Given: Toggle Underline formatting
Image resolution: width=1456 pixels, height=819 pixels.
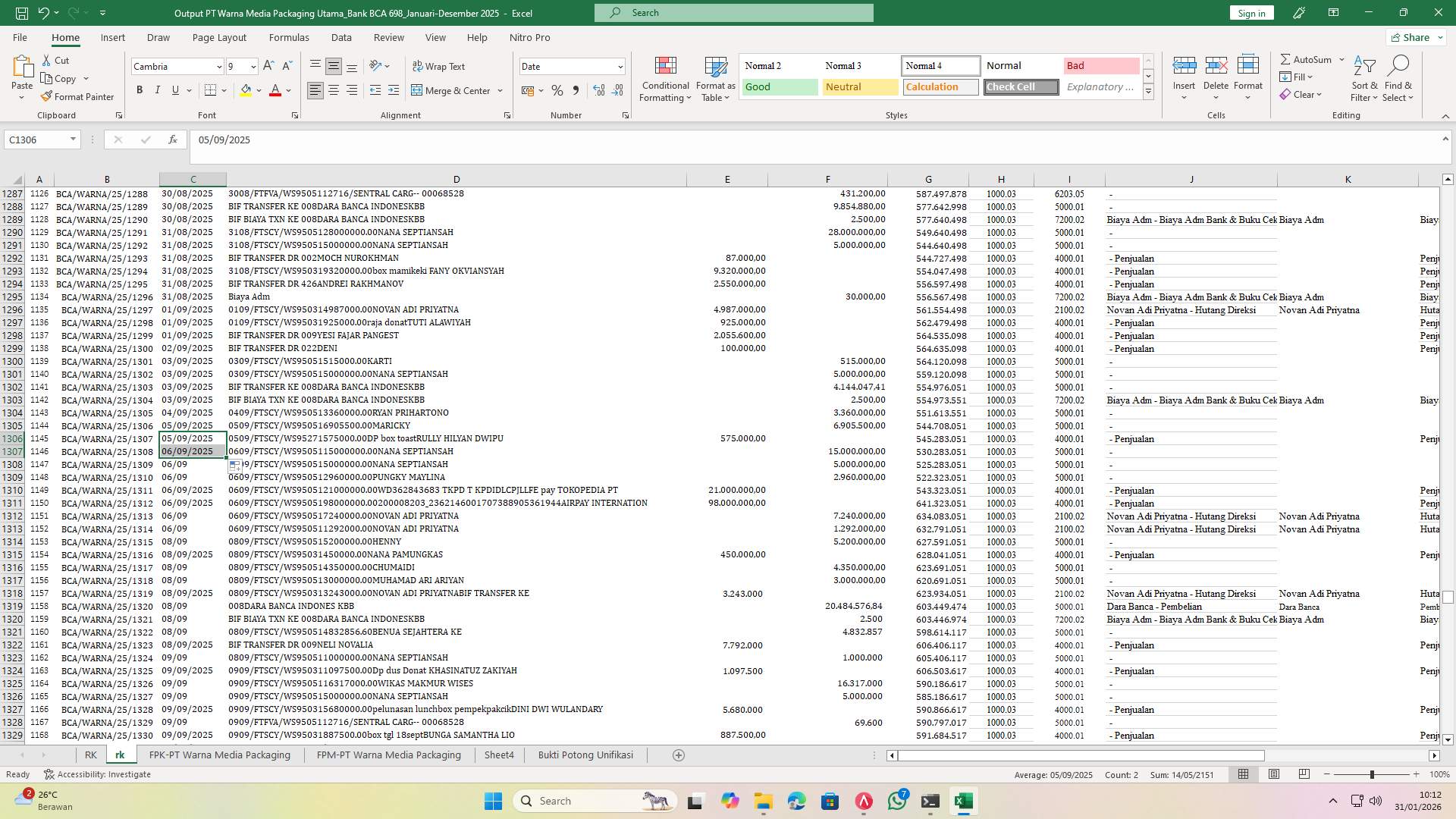Looking at the screenshot, I should pos(174,89).
